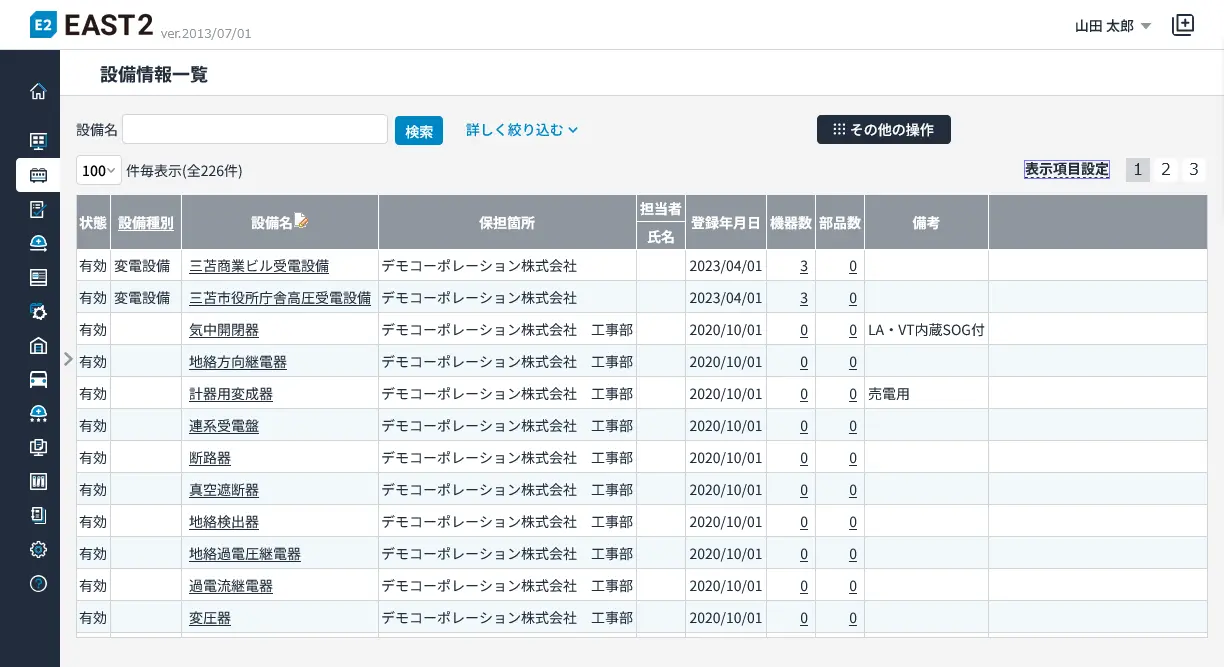
Task: Open the 山田 太郎 user menu
Action: click(x=1112, y=26)
